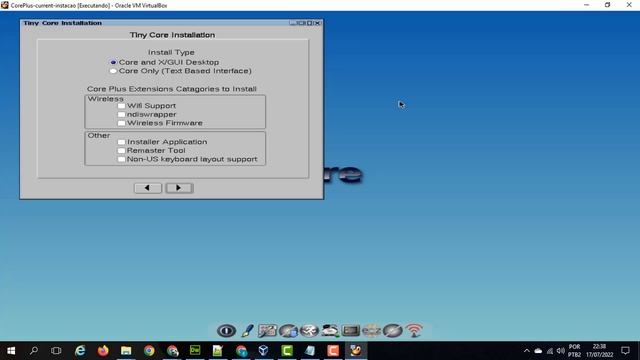Click the 'Install Type' heading

[171, 52]
